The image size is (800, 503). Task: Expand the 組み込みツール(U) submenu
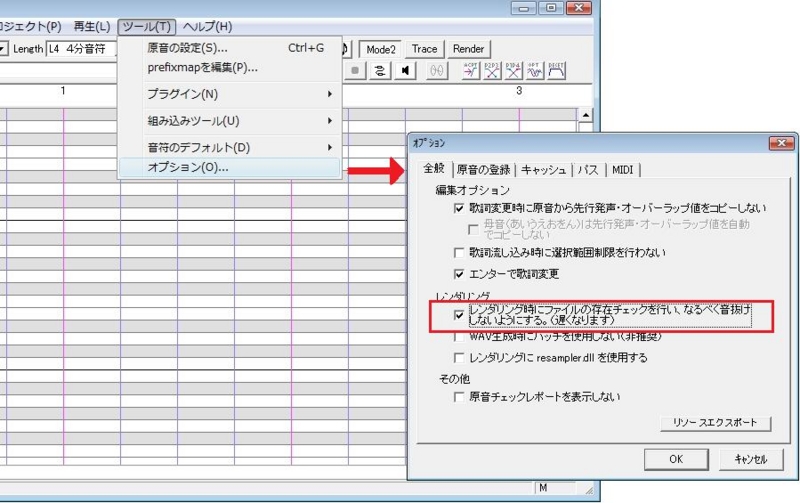click(229, 121)
